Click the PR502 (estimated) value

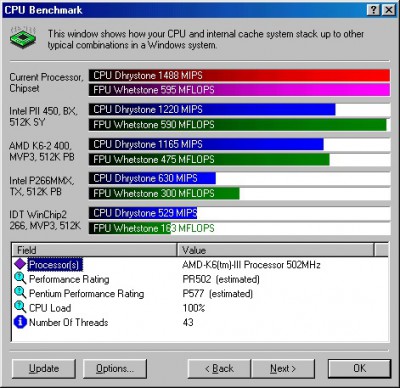click(x=221, y=279)
